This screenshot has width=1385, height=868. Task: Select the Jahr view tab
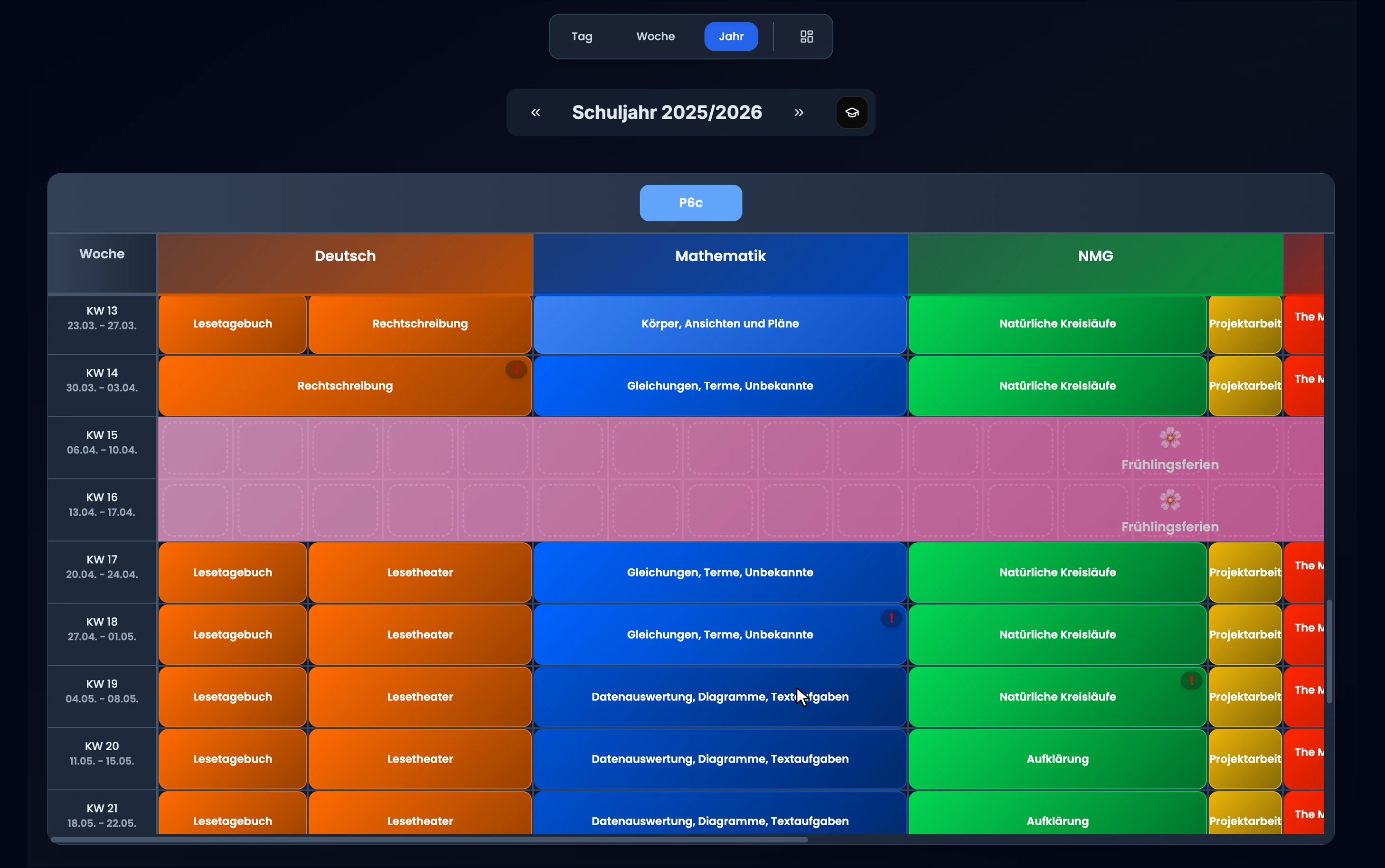pos(731,37)
